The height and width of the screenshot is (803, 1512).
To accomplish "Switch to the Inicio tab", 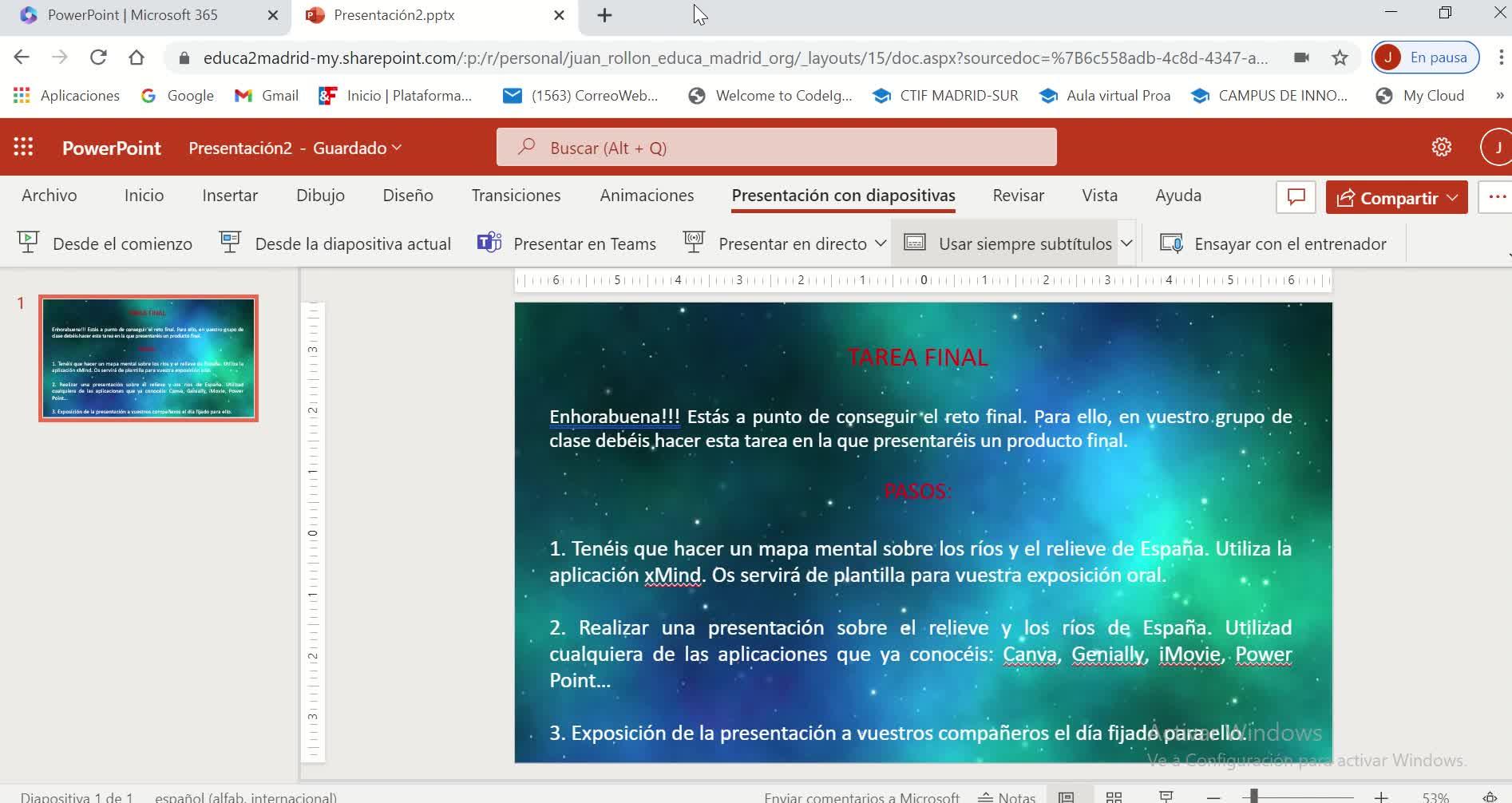I will [x=144, y=196].
